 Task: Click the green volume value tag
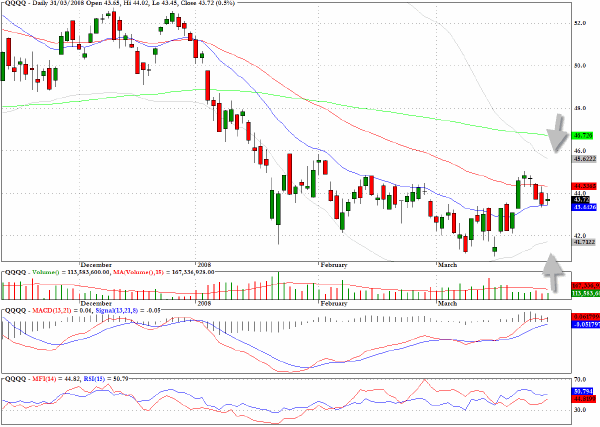point(586,293)
